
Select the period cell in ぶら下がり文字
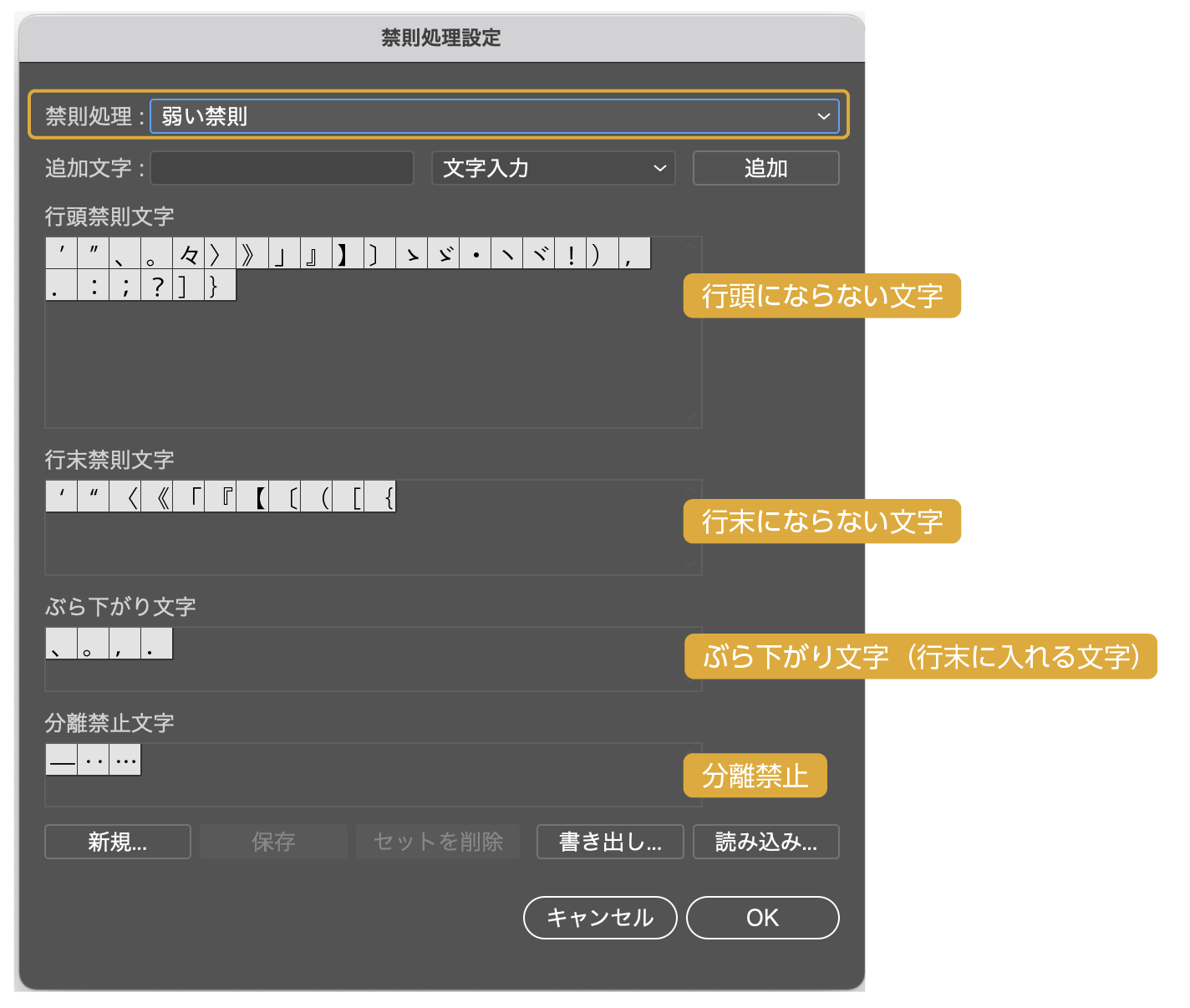pos(157,644)
